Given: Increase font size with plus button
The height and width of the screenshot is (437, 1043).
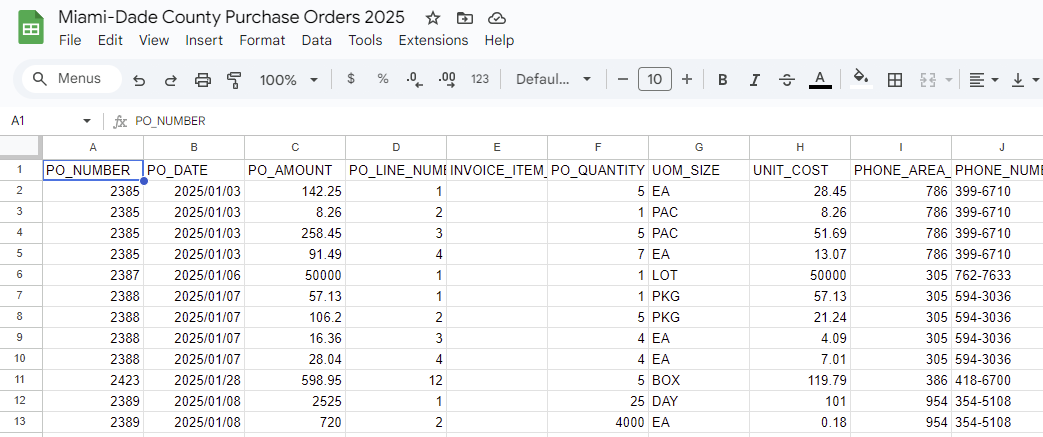Looking at the screenshot, I should pyautogui.click(x=687, y=79).
